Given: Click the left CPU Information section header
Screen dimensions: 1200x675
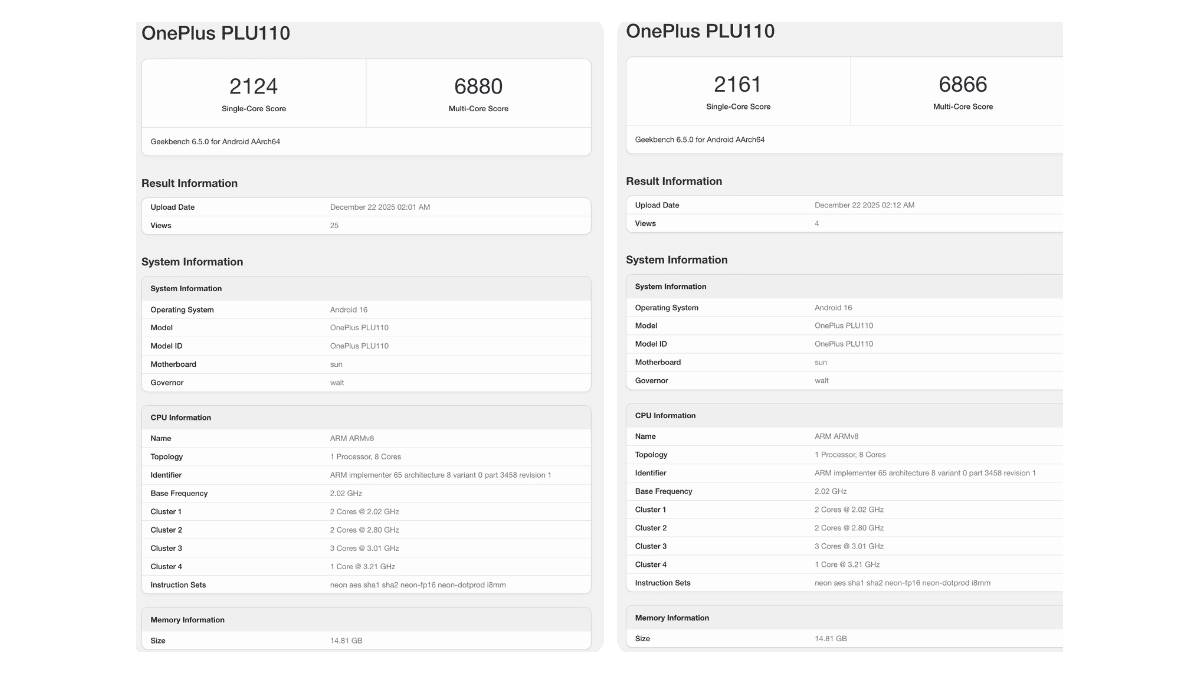Looking at the screenshot, I should point(180,417).
